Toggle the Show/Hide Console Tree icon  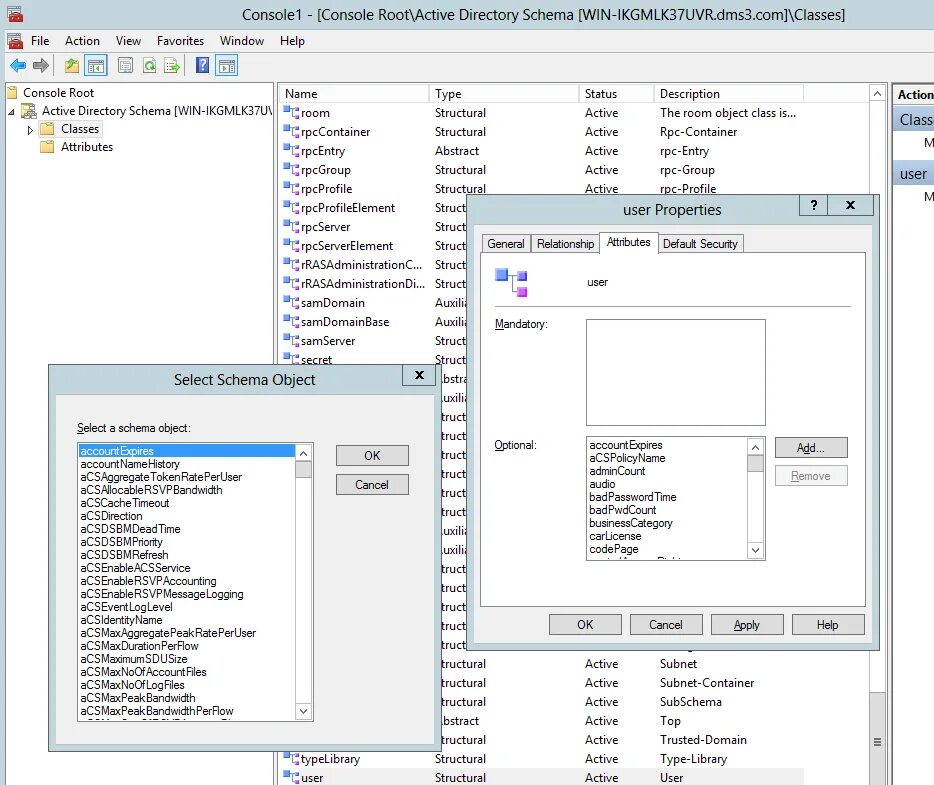[x=96, y=66]
